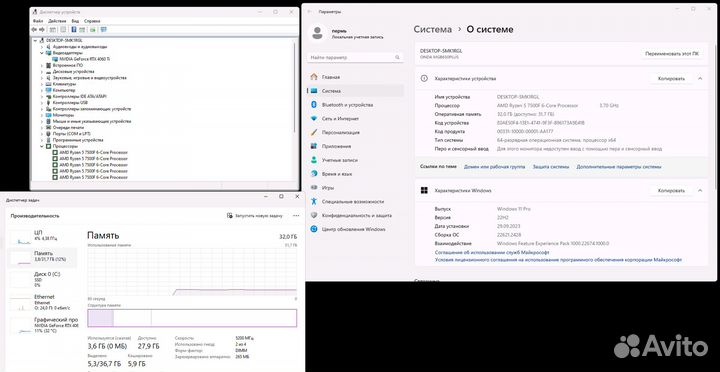Screen dimensions: 720x372
Task: Collapse the Видеоадаптеры node in Device Manager
Action: pos(42,53)
